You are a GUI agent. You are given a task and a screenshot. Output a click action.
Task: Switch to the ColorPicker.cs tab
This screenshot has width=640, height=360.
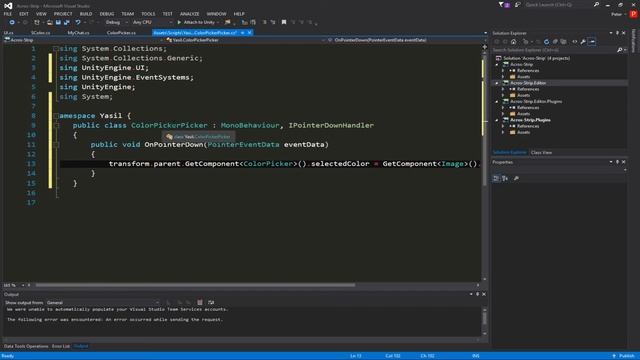[121, 33]
